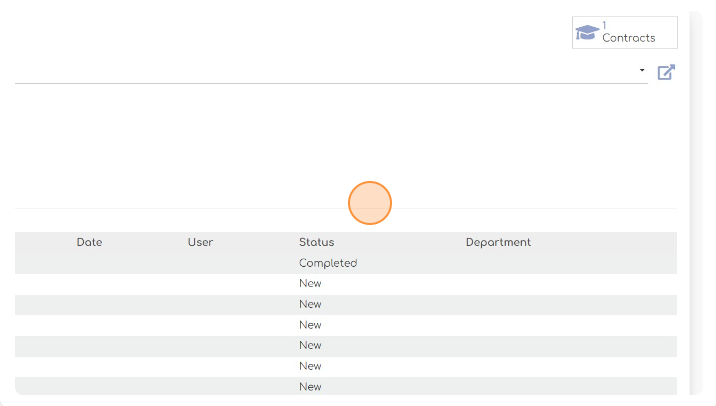
Task: Sort table by User column header
Action: click(200, 242)
